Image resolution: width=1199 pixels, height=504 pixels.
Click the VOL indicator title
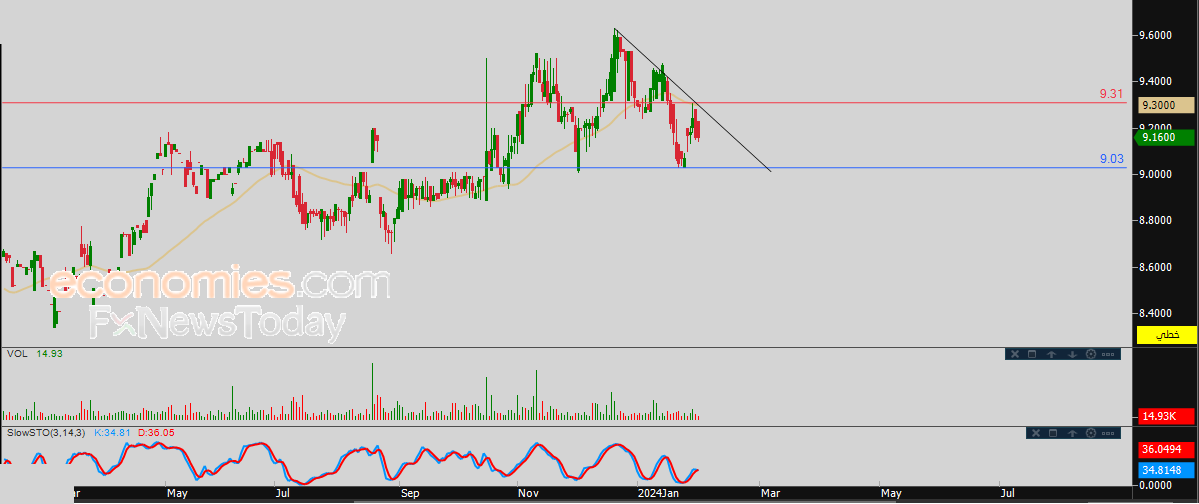[x=17, y=353]
